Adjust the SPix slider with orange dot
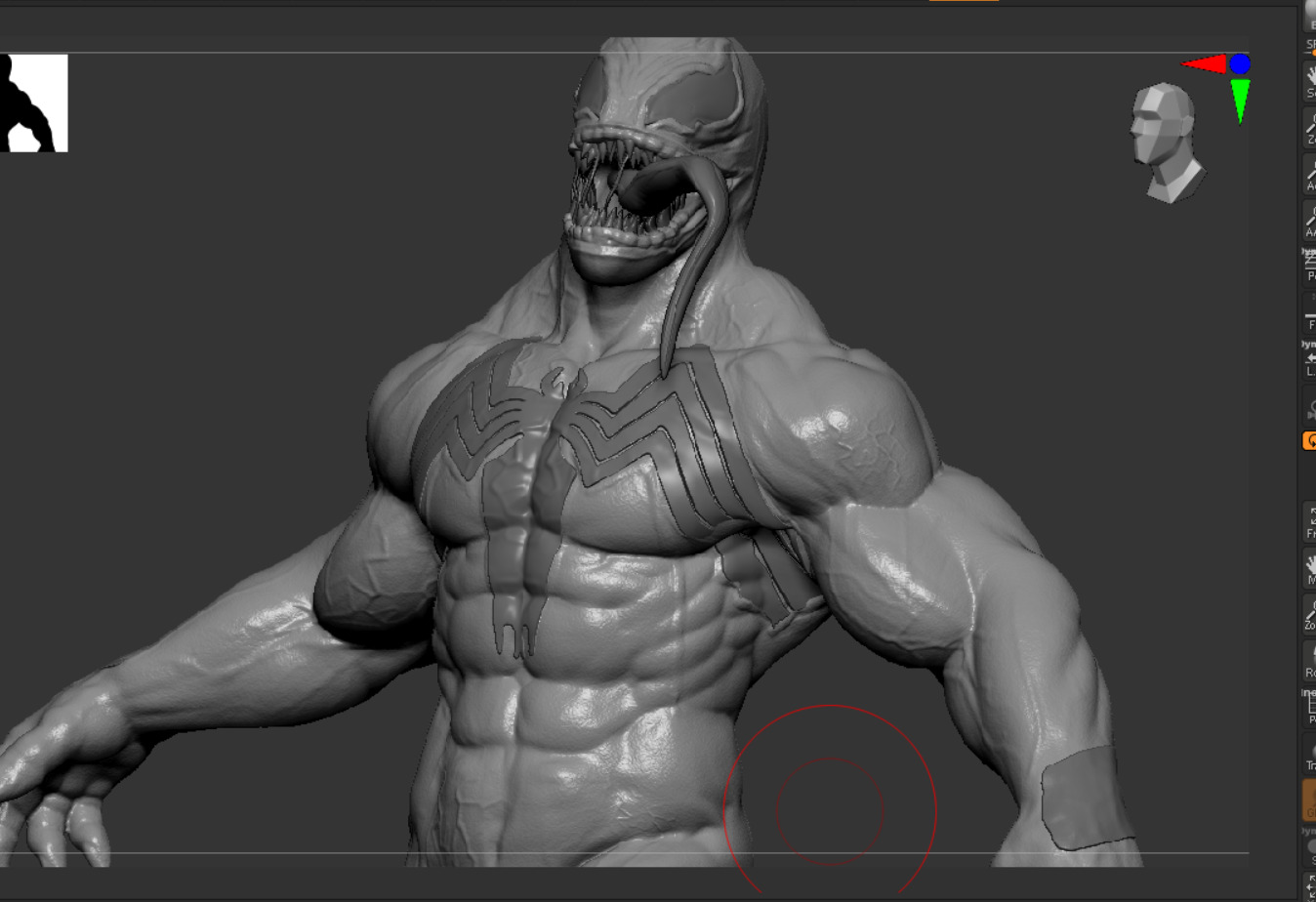This screenshot has height=902, width=1316. [1310, 45]
